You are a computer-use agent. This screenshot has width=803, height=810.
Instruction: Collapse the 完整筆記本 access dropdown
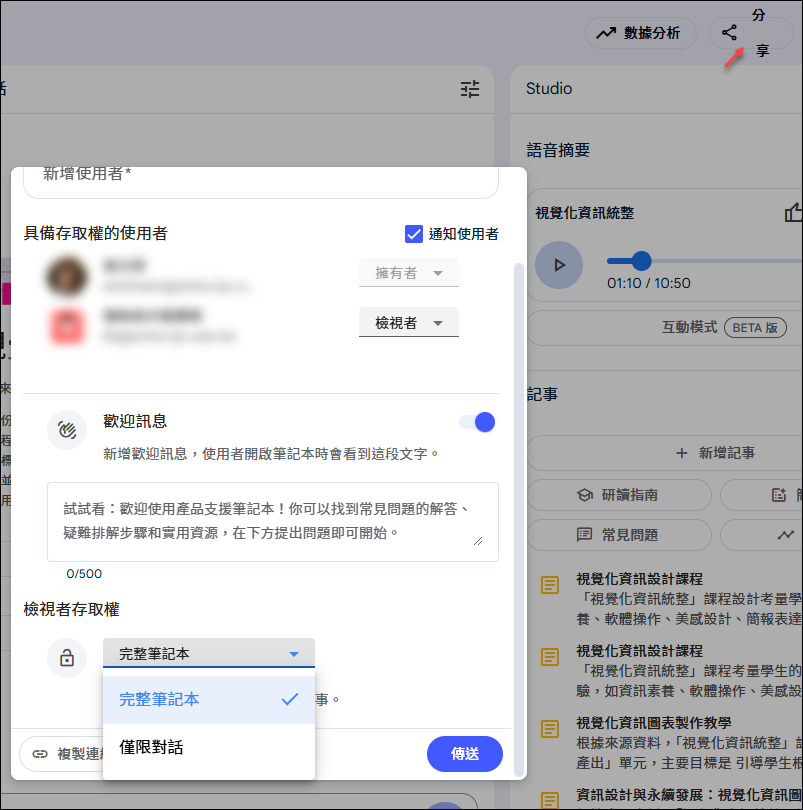click(209, 653)
